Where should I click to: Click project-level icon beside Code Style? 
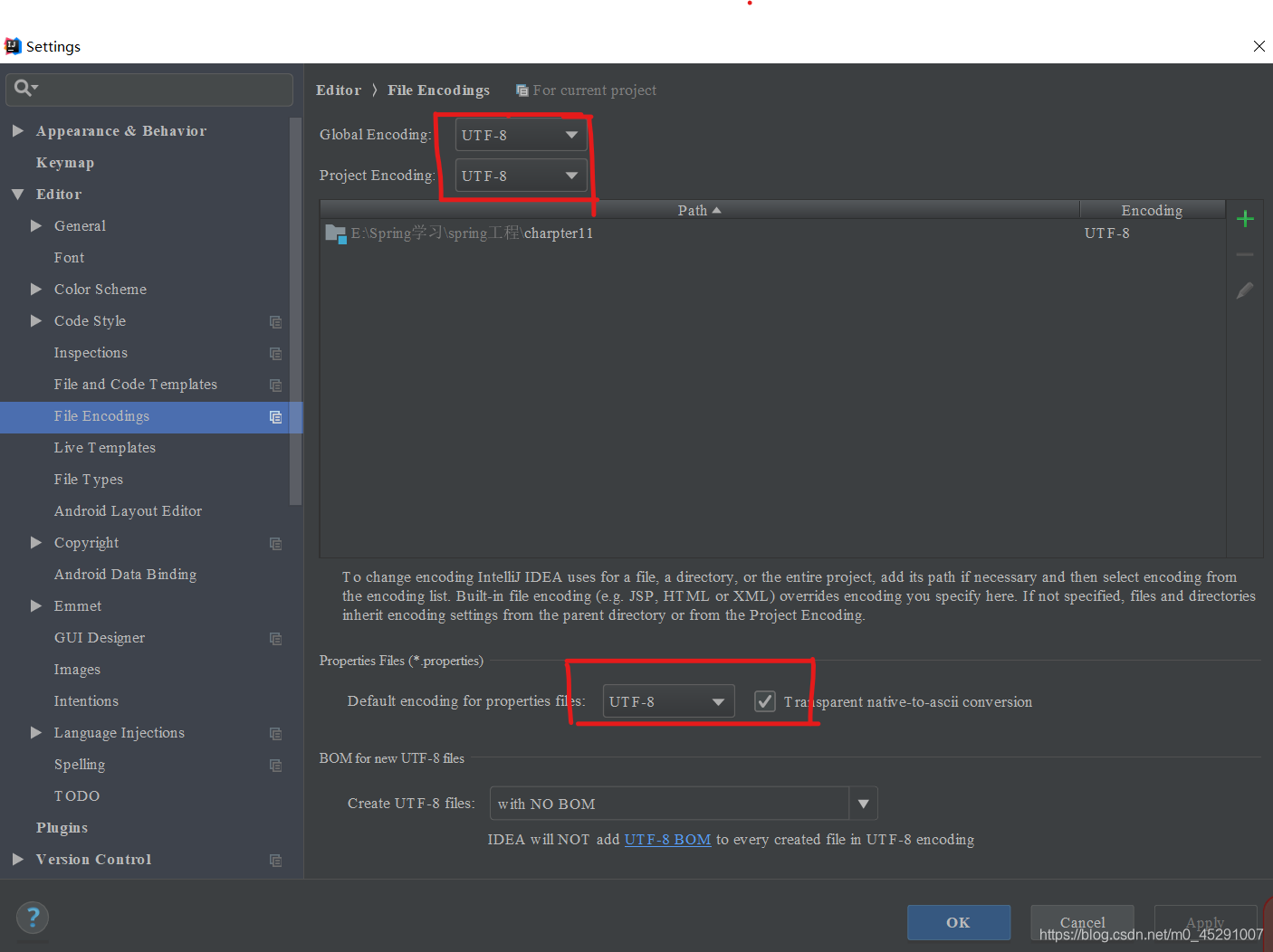click(x=275, y=322)
